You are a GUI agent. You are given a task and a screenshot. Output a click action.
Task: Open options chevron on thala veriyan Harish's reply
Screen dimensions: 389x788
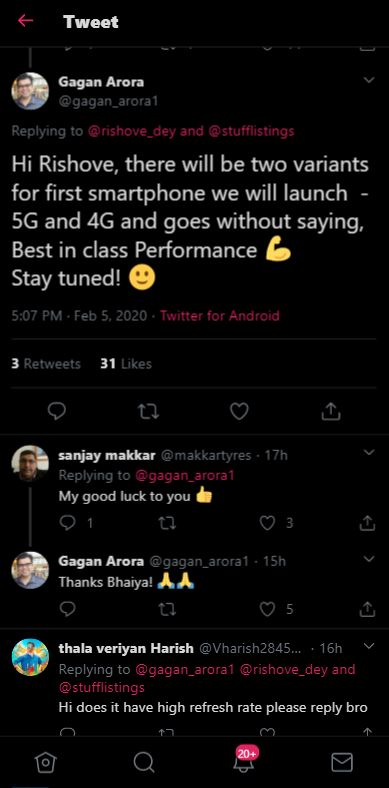pyautogui.click(x=369, y=646)
